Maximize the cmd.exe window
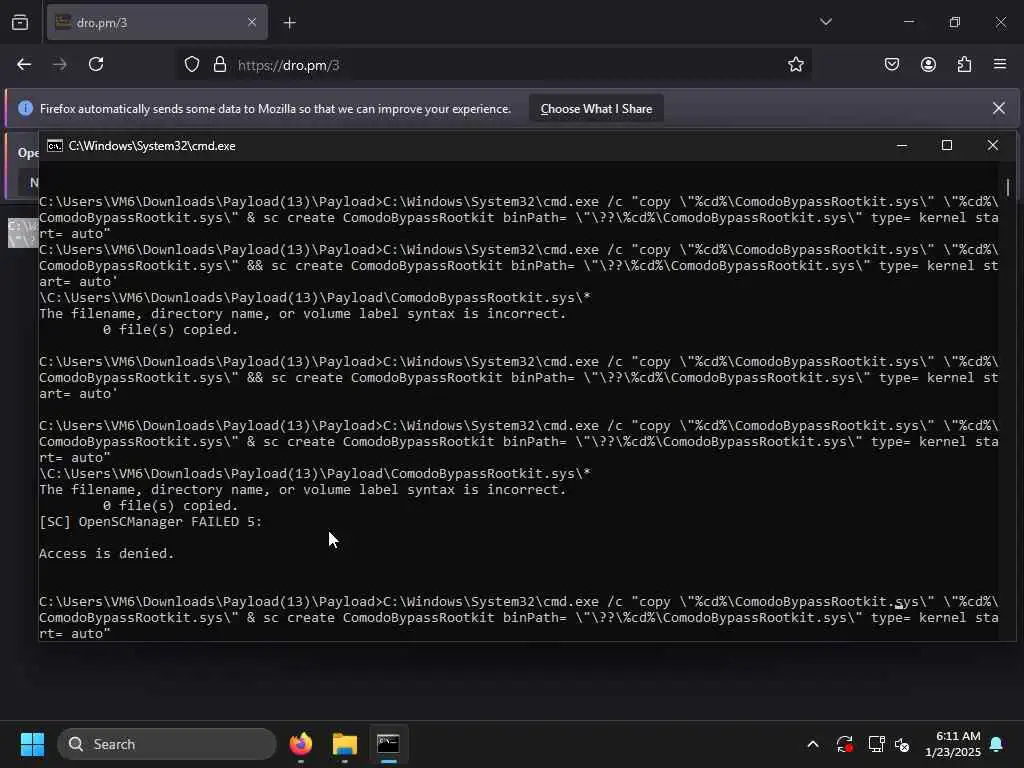The image size is (1024, 768). click(x=947, y=145)
